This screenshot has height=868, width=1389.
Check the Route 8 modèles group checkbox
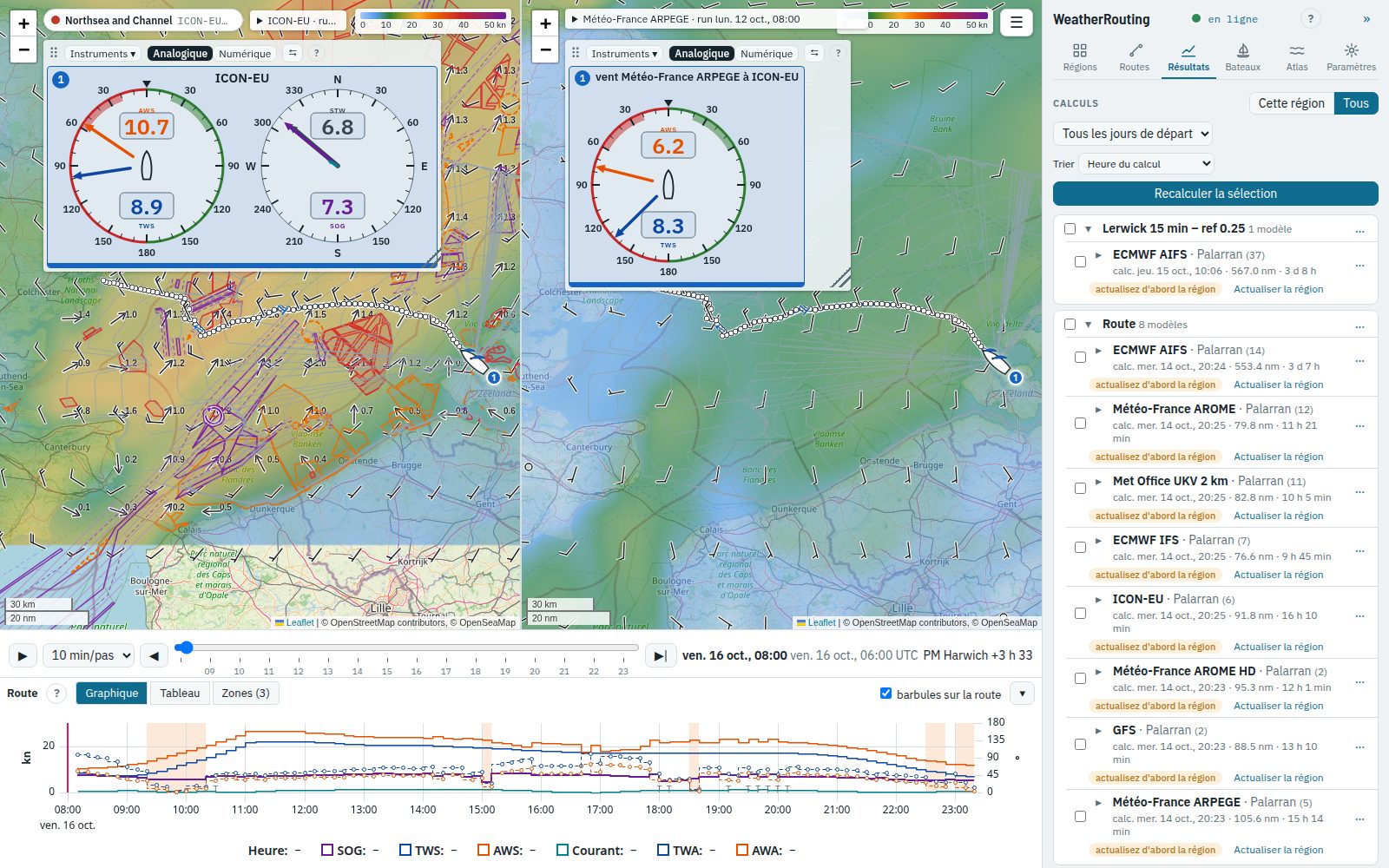click(1070, 325)
